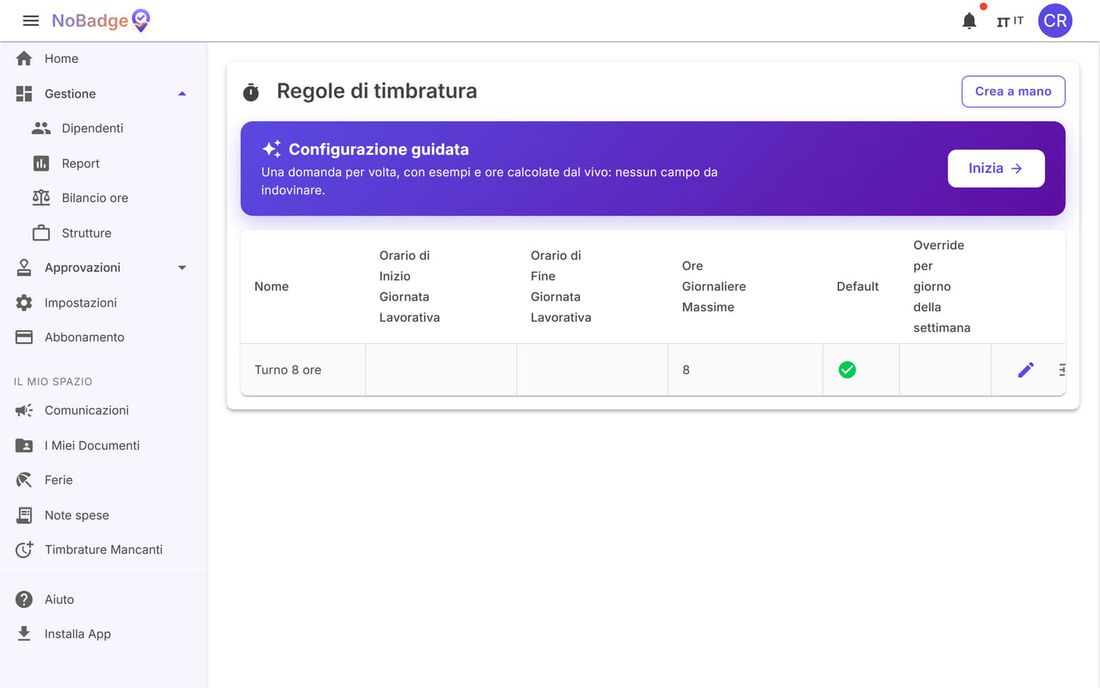The width and height of the screenshot is (1100, 688).
Task: Click the I Miei Documenti folder icon
Action: (24, 445)
